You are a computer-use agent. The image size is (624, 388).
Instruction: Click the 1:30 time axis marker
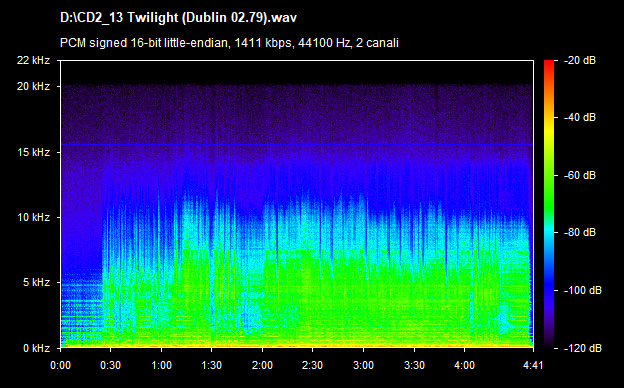(x=212, y=365)
